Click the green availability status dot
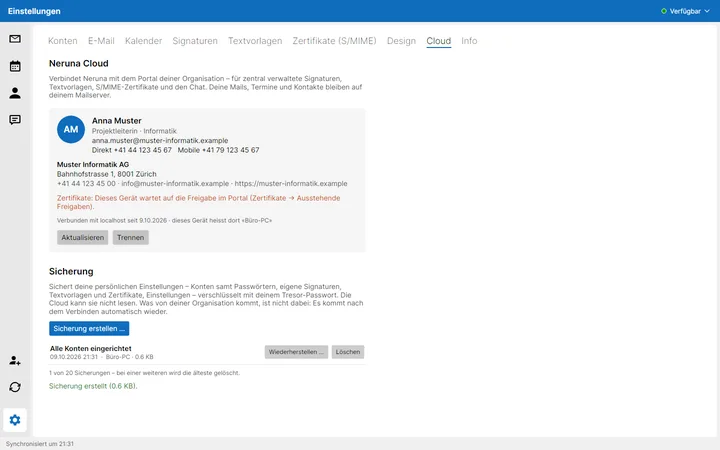The height and width of the screenshot is (450, 720). (664, 11)
